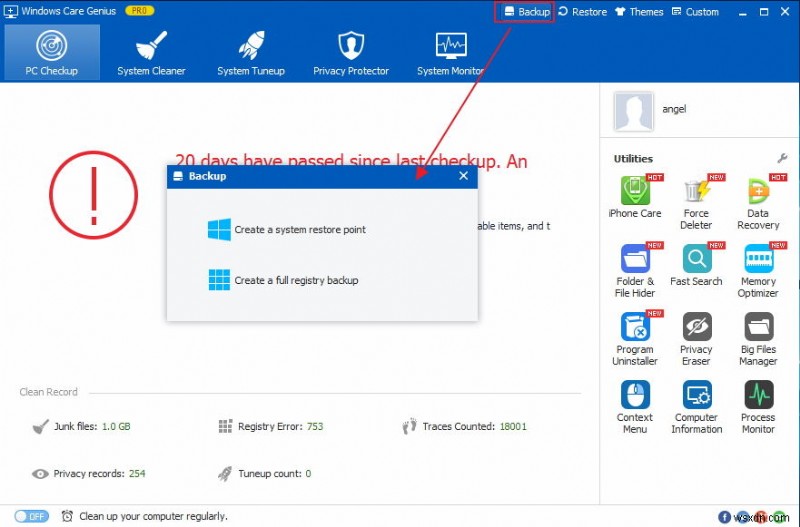The image size is (800, 527).
Task: Click Privacy records value 254
Action: pyautogui.click(x=137, y=474)
